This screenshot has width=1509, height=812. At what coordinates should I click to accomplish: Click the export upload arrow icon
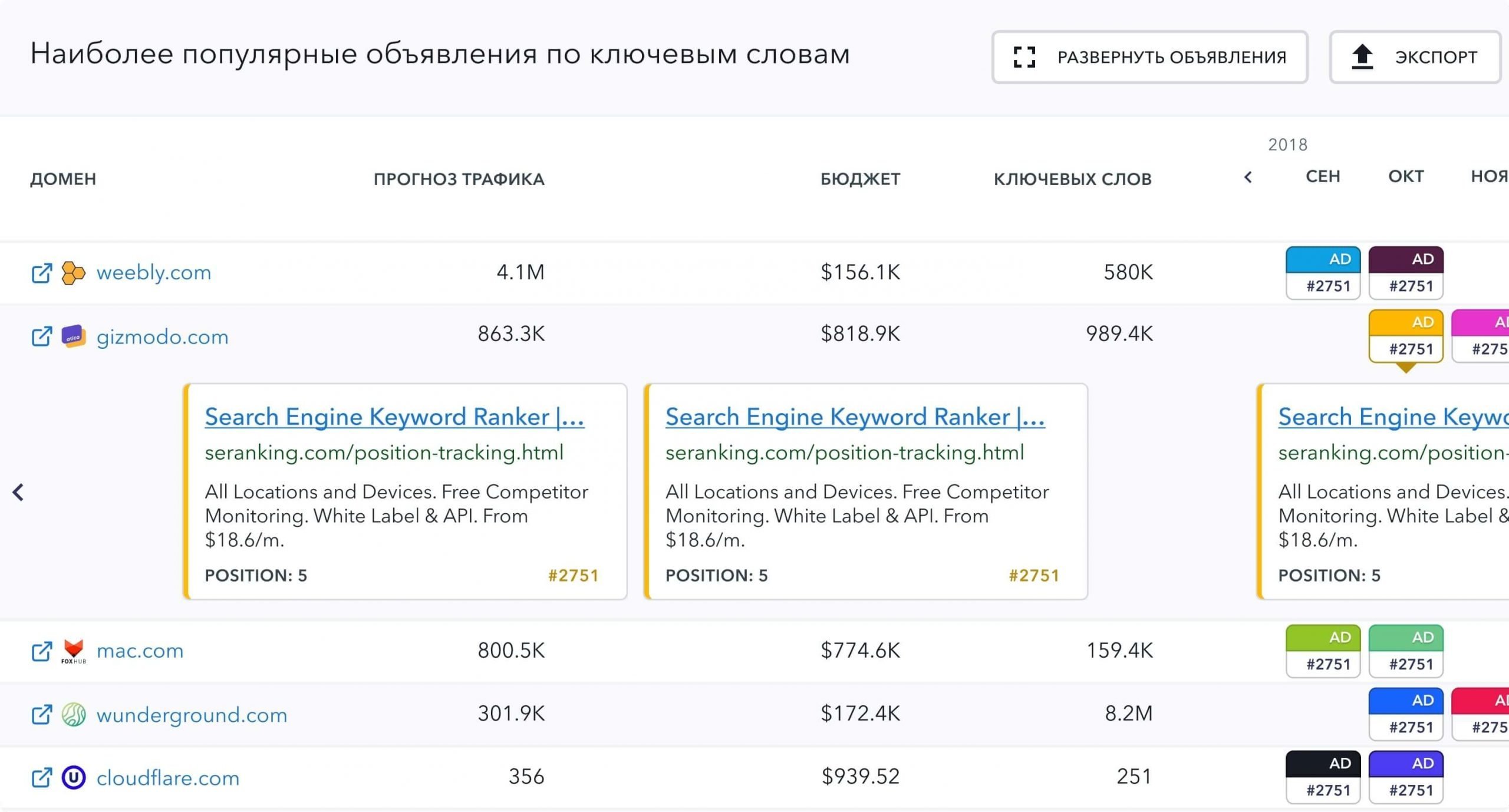click(x=1362, y=57)
